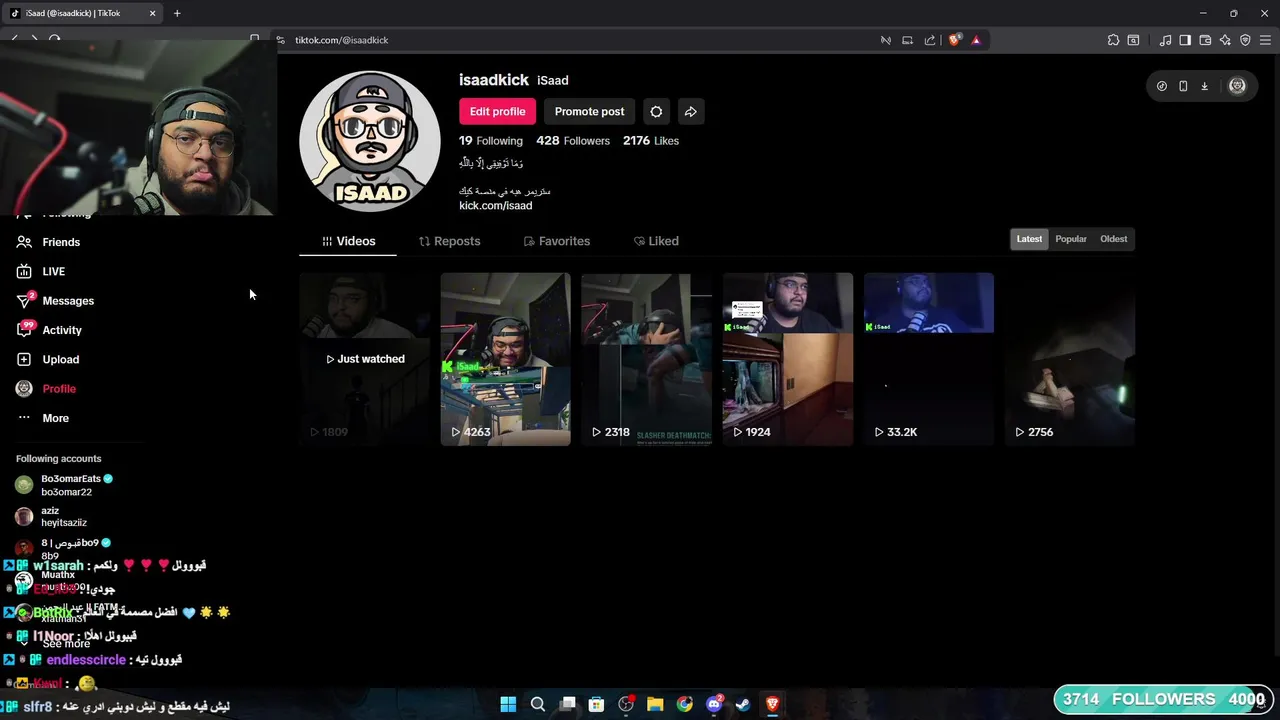Click the 2176 Likes count
The width and height of the screenshot is (1280, 720).
coord(651,141)
